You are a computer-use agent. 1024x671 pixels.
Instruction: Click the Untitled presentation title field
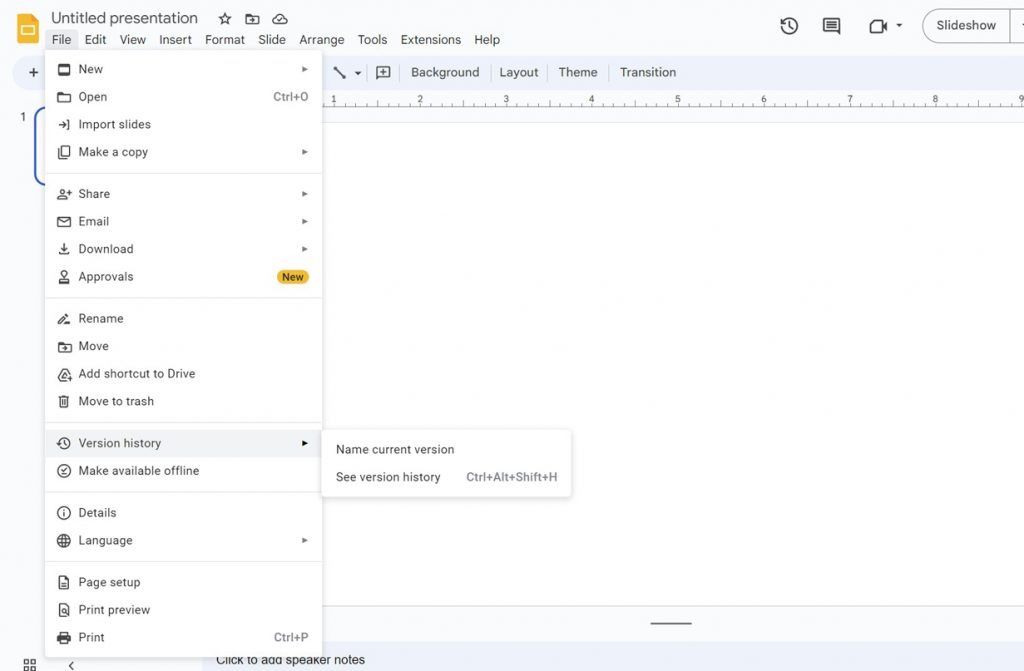(124, 18)
